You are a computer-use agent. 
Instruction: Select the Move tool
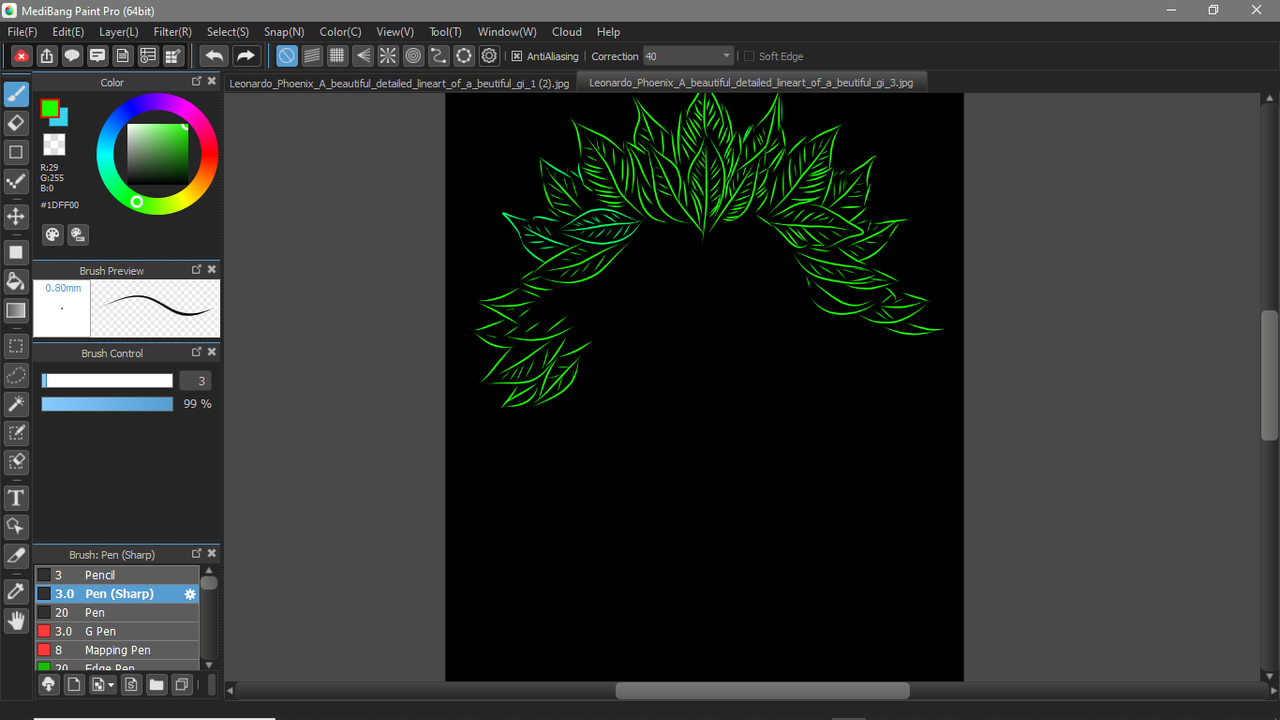point(16,216)
